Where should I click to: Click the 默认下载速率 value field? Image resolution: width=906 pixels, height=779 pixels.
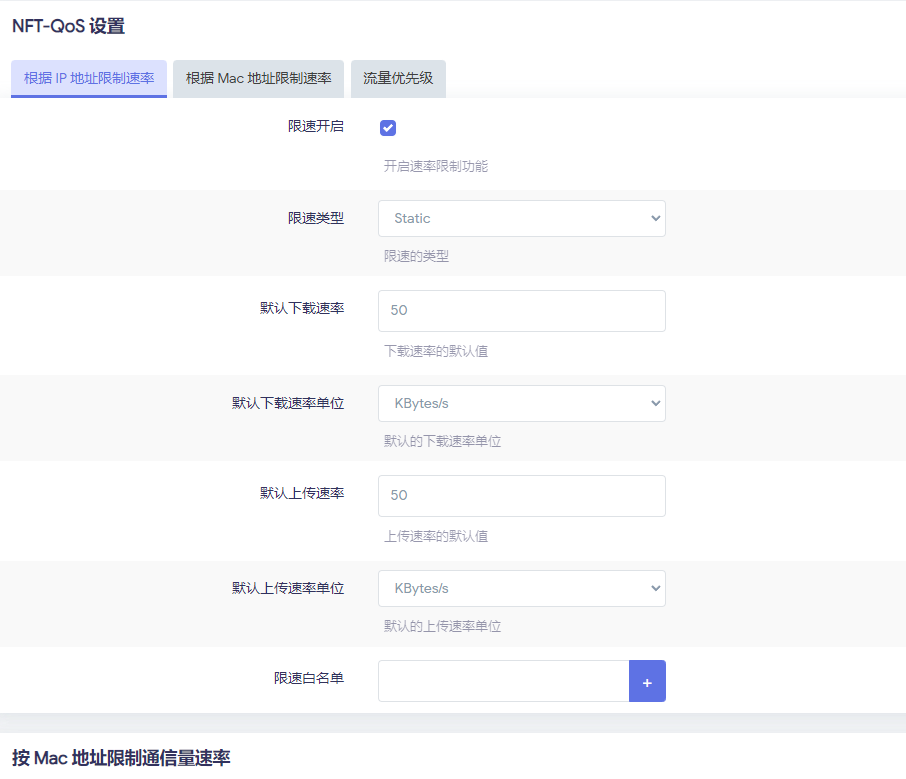click(x=521, y=310)
